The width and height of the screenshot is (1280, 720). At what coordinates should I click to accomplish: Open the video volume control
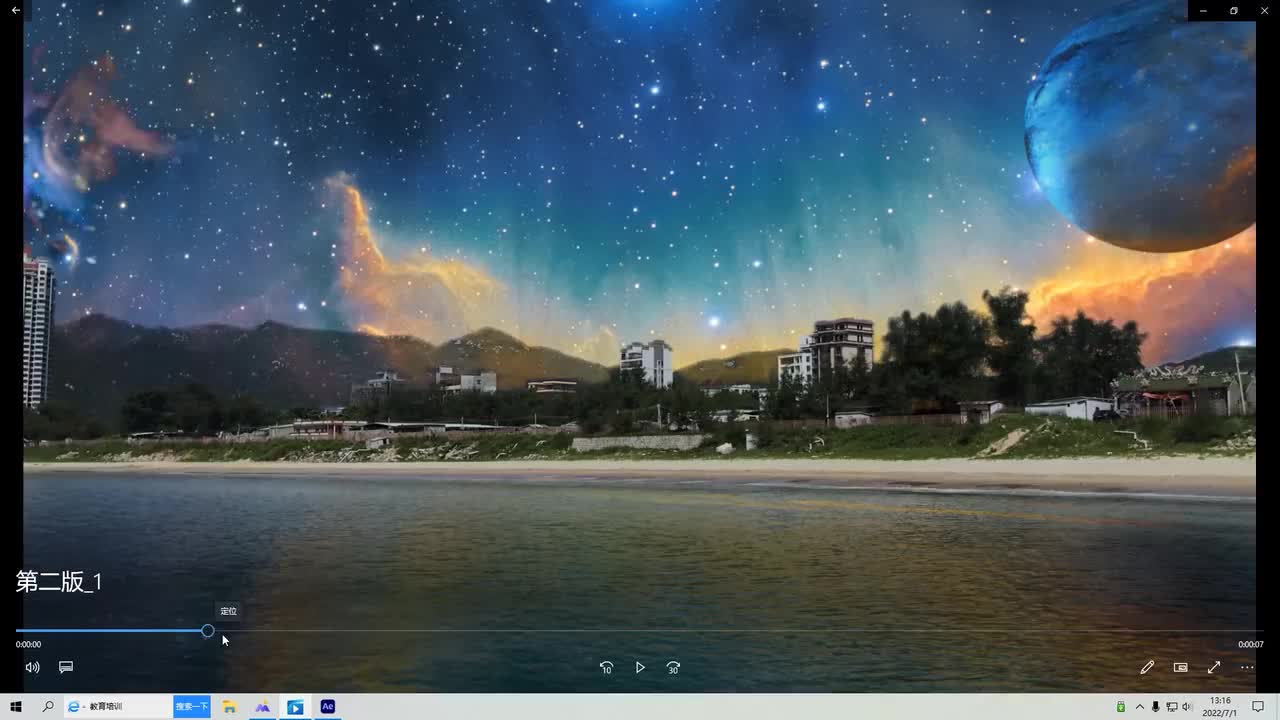pos(32,667)
